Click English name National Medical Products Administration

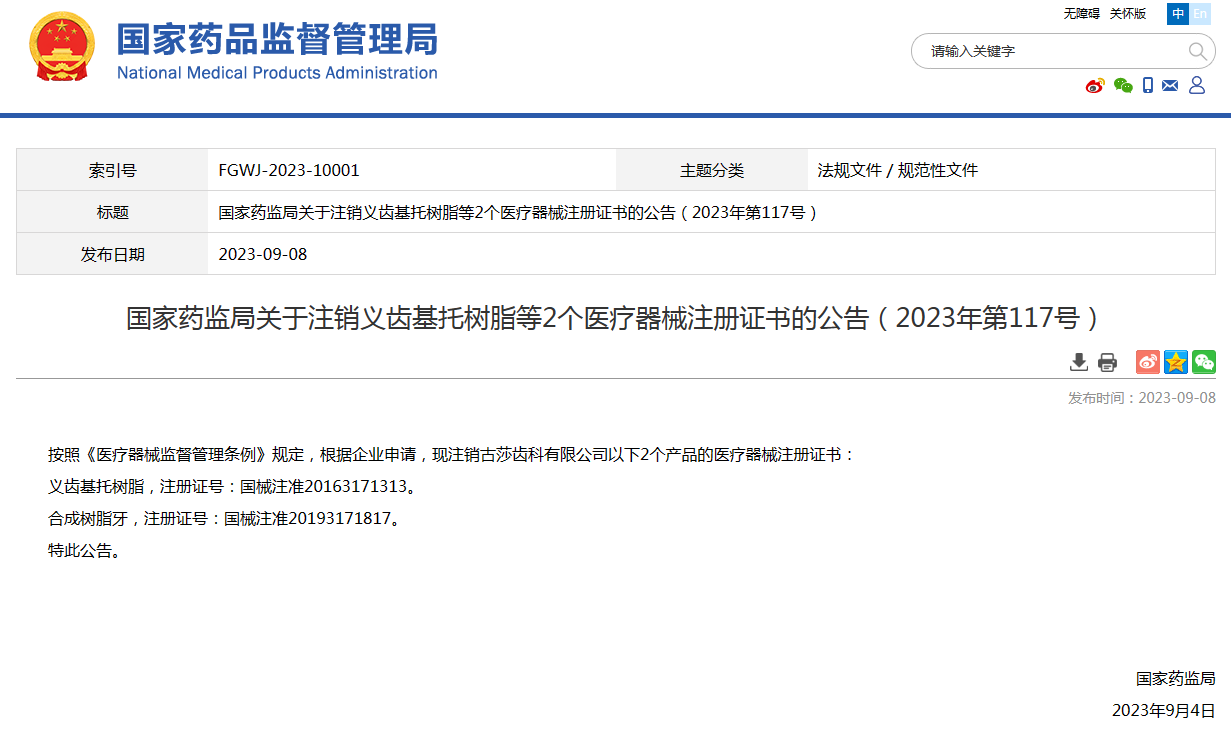coord(277,73)
